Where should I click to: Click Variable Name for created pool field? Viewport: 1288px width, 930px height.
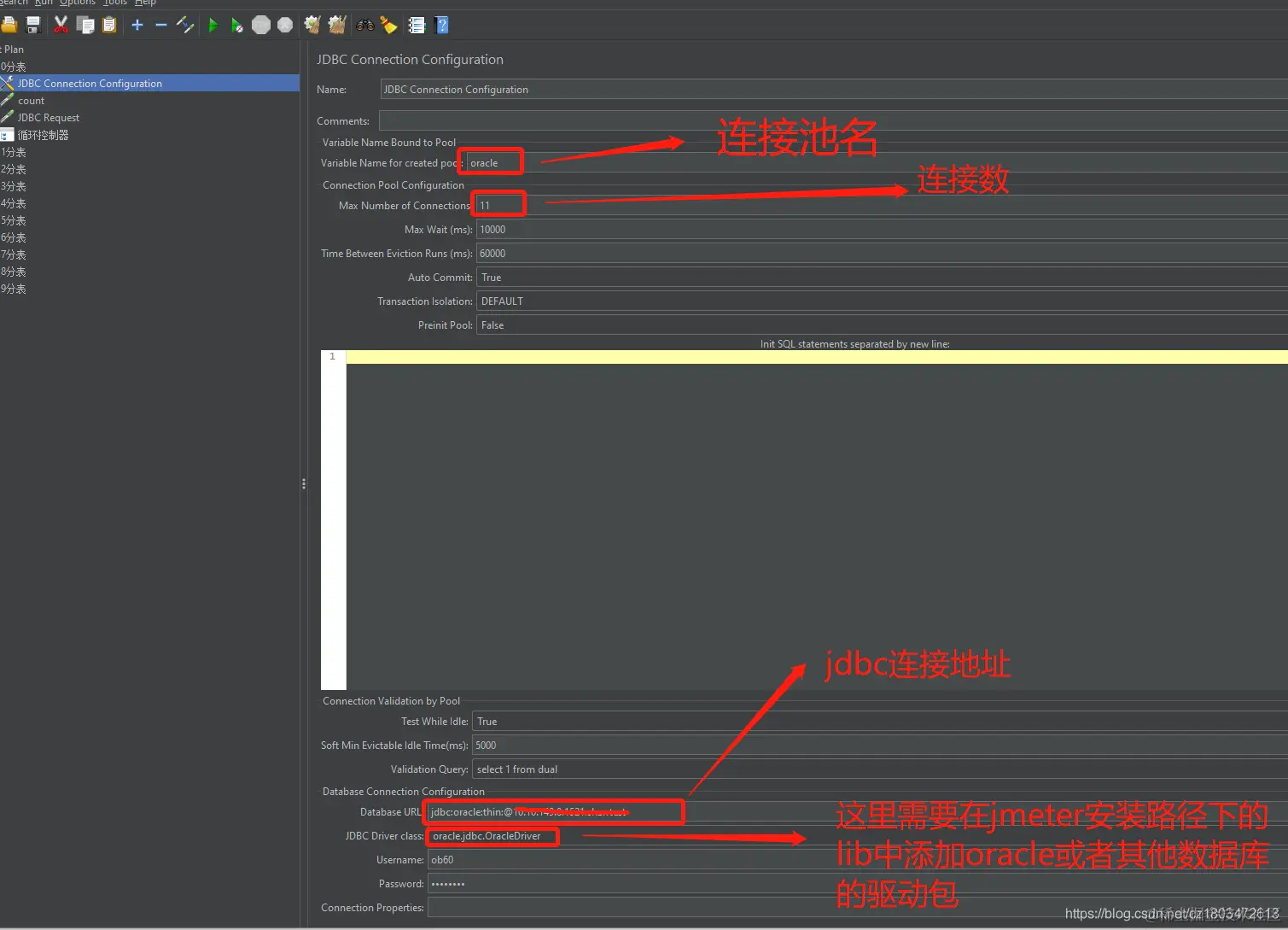pyautogui.click(x=877, y=163)
